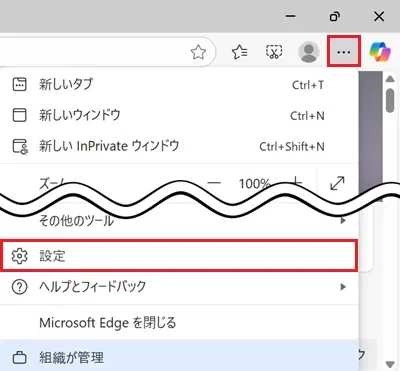Increase zoom with plus button

pyautogui.click(x=296, y=183)
